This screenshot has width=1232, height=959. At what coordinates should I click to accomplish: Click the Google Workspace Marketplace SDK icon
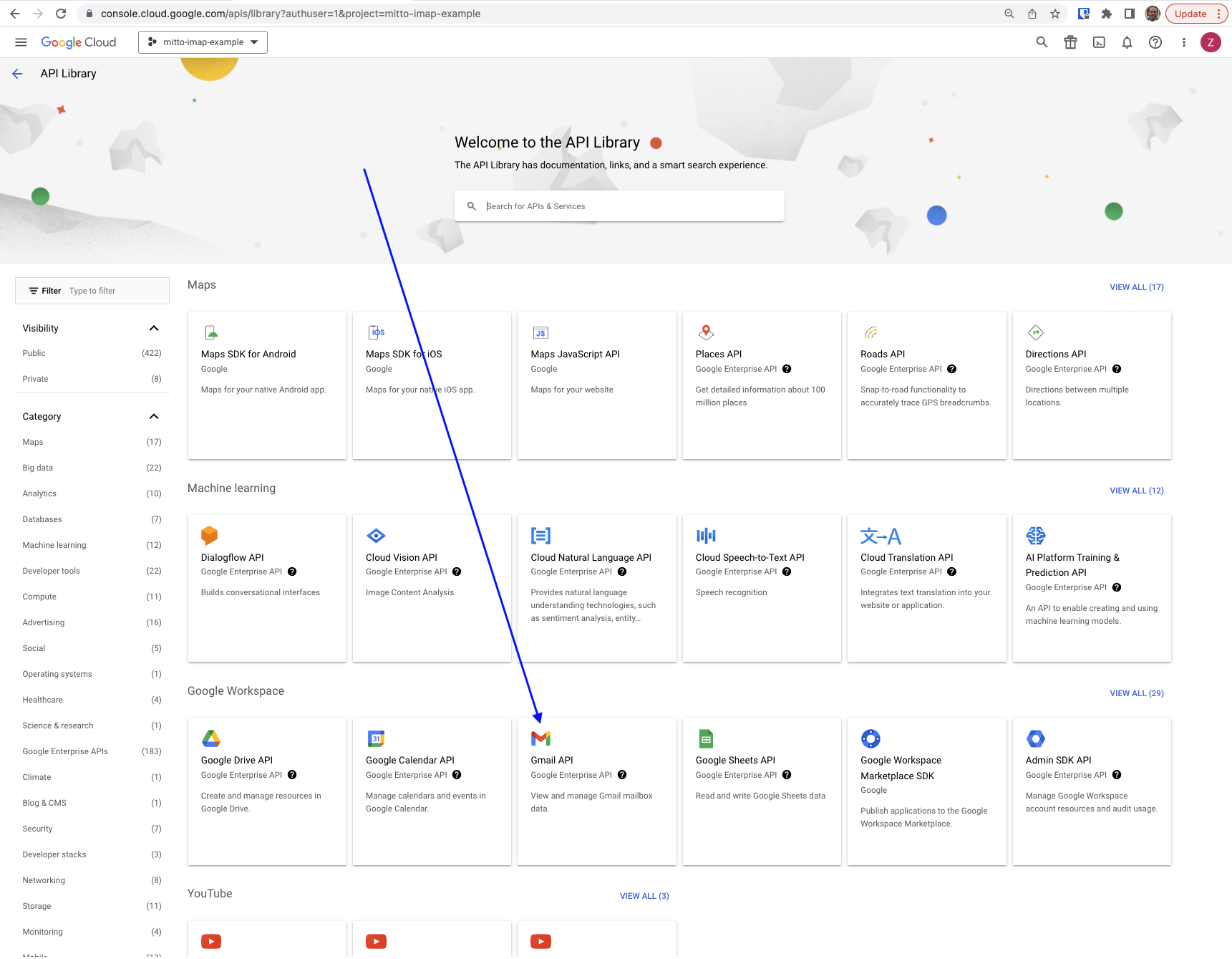(x=870, y=738)
